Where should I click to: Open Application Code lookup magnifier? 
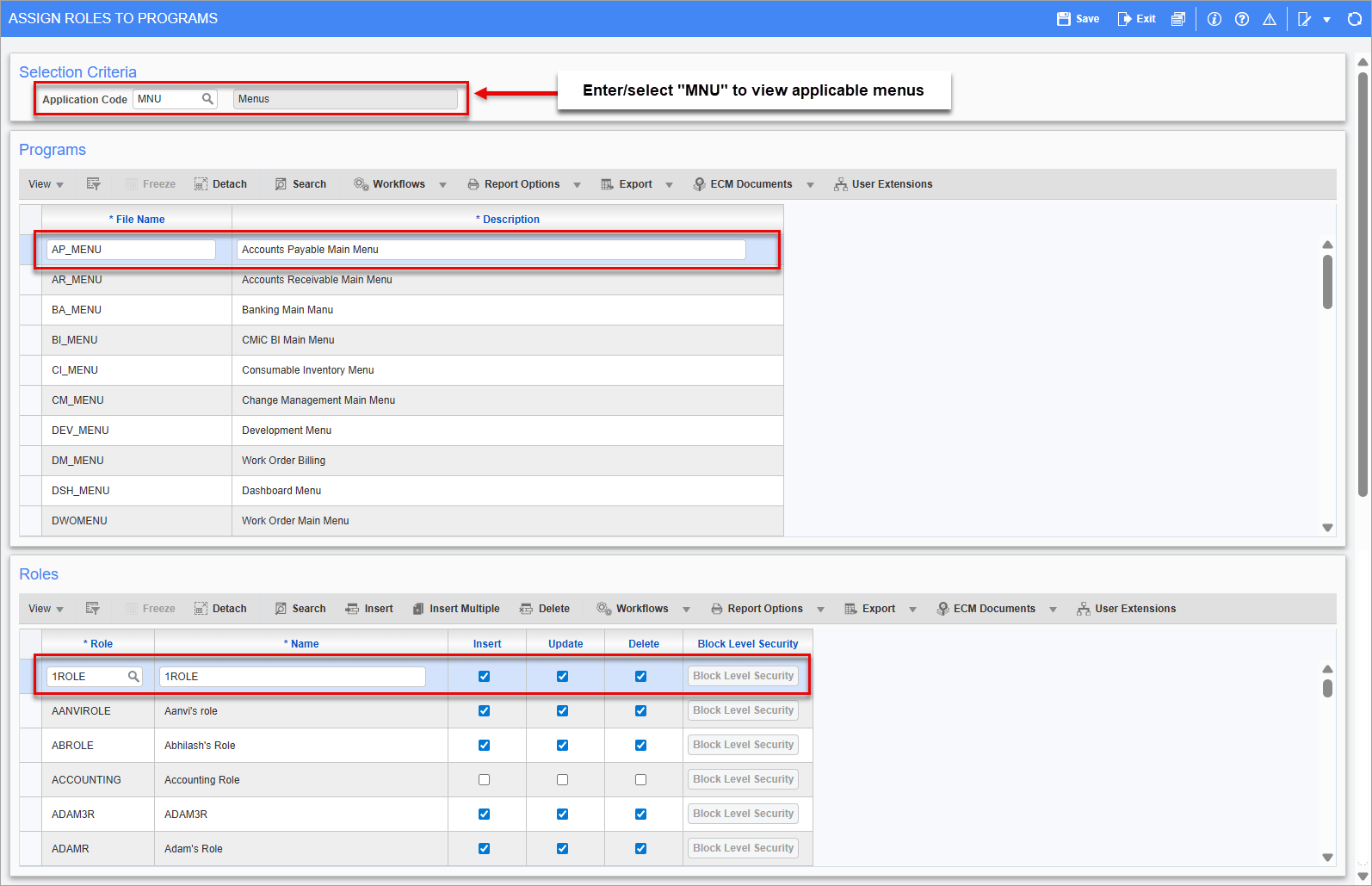pos(207,99)
